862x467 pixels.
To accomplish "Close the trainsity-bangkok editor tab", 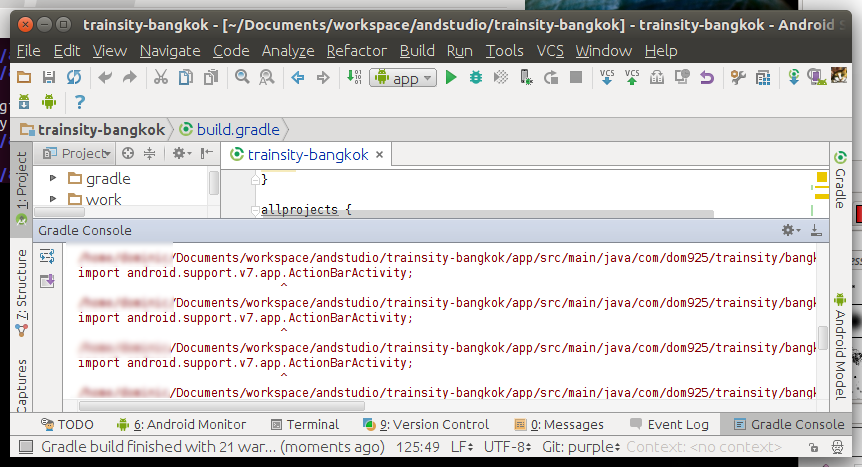I will pos(379,155).
